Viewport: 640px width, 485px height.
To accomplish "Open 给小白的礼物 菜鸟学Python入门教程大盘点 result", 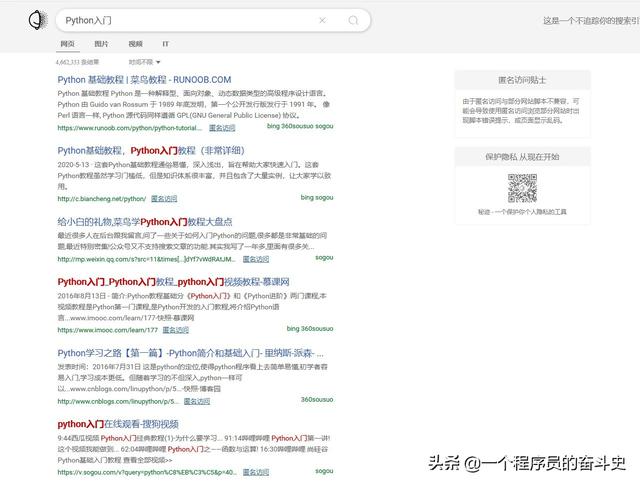I will pyautogui.click(x=145, y=222).
